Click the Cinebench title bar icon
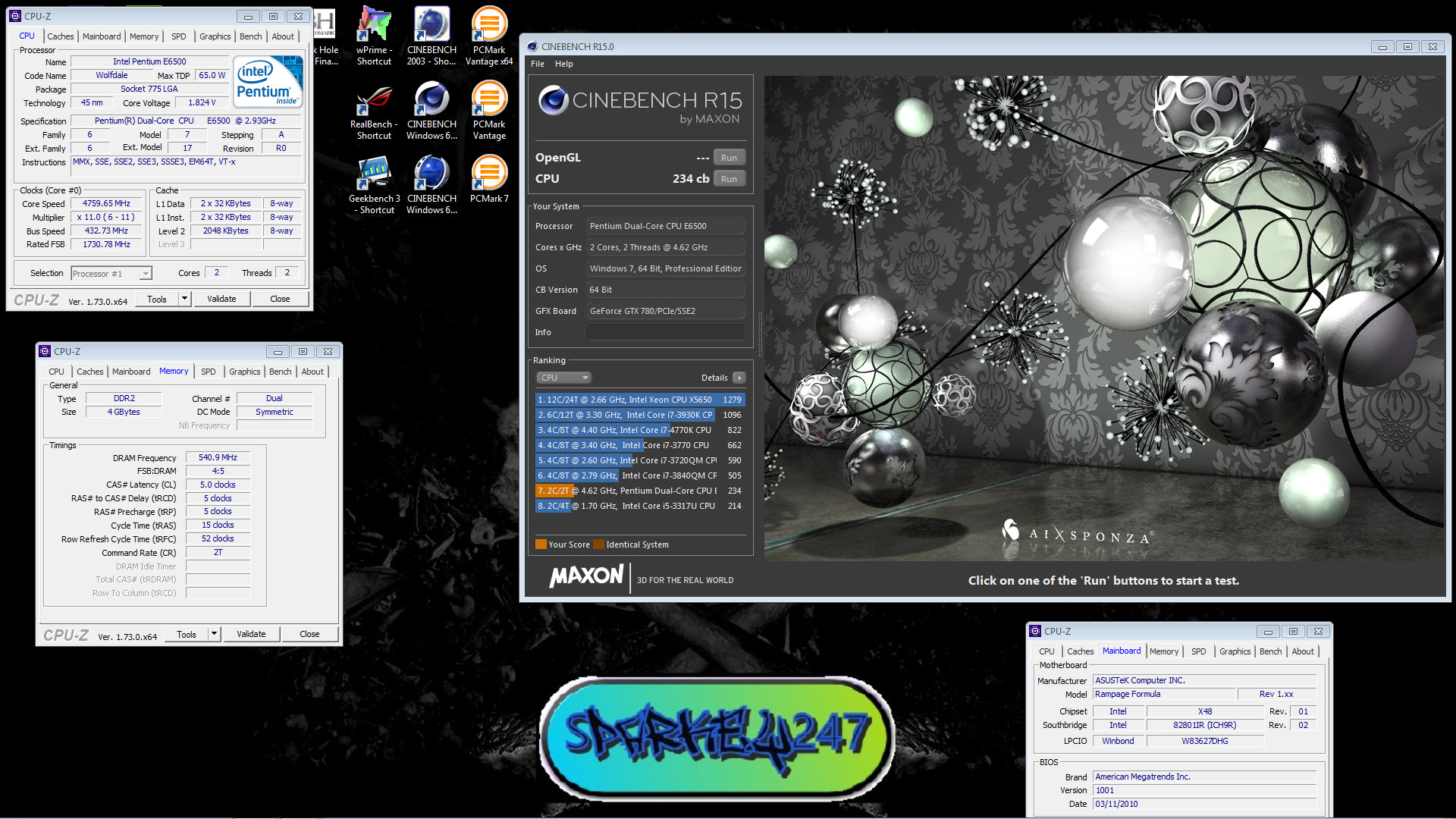 pos(532,46)
